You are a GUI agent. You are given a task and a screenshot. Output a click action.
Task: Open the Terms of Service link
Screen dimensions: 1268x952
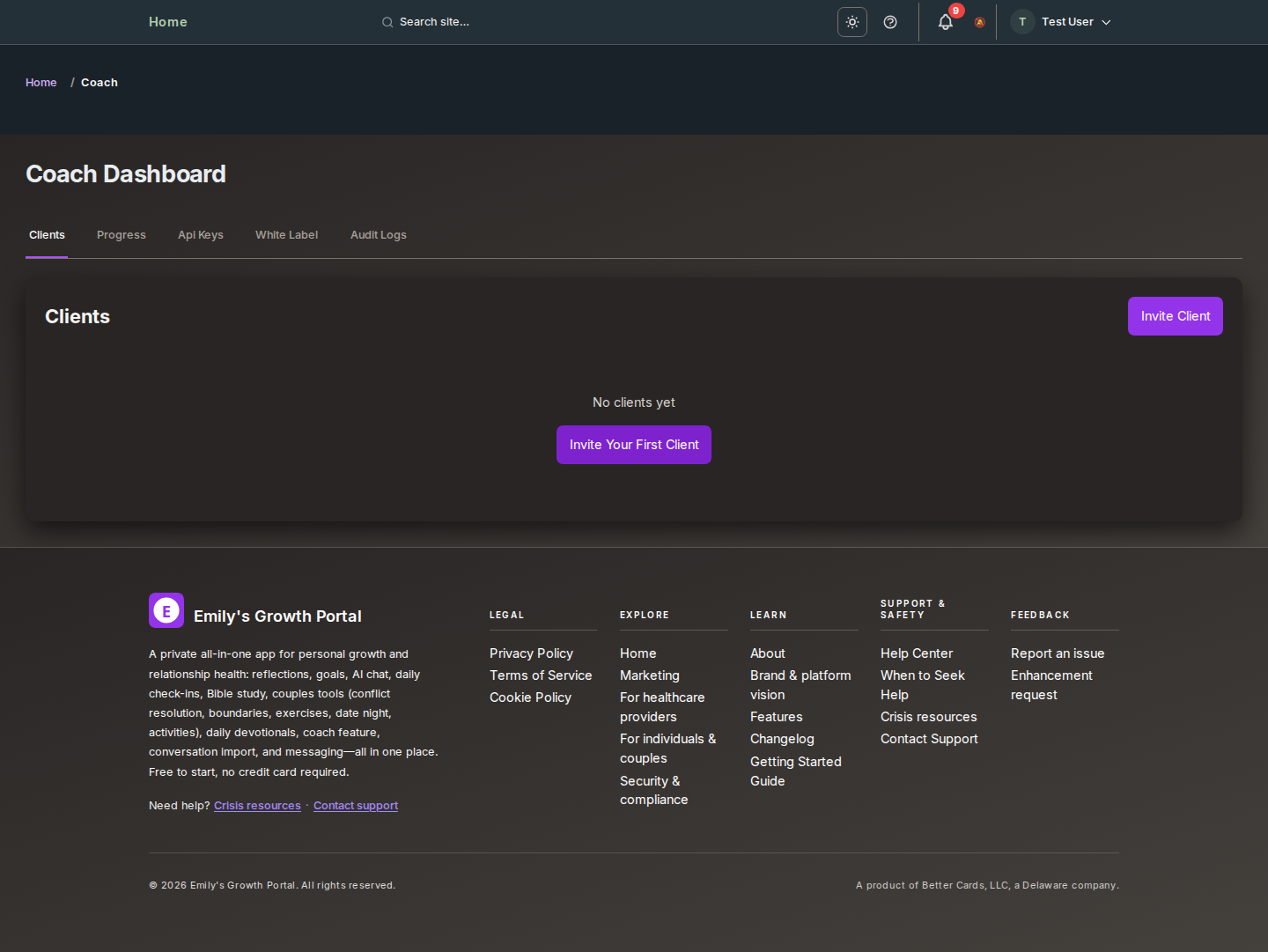(x=540, y=675)
